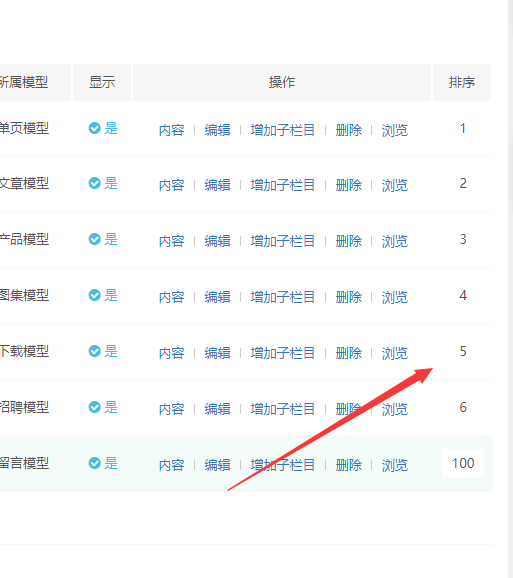The image size is (513, 578).
Task: Click 增加子栏目 in the 单页模型 row
Action: pos(283,130)
